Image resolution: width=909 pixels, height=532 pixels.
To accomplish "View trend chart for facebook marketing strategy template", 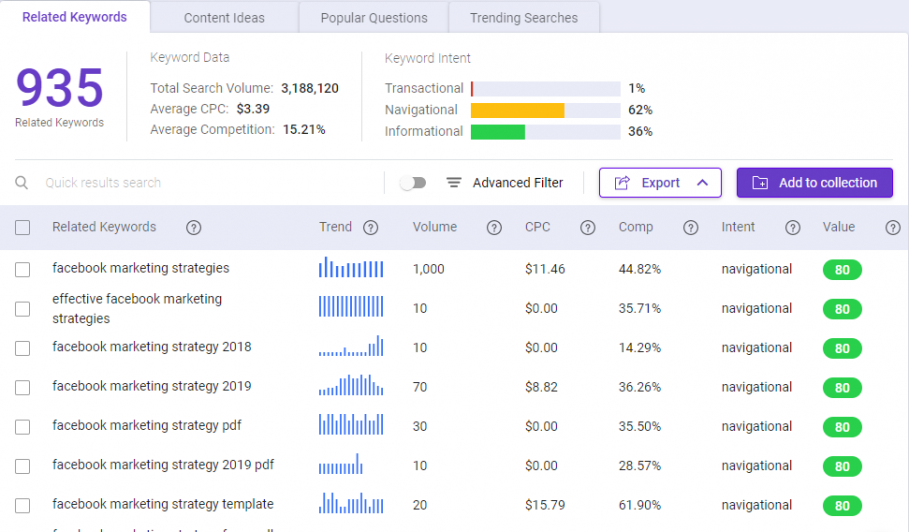I will pos(351,503).
